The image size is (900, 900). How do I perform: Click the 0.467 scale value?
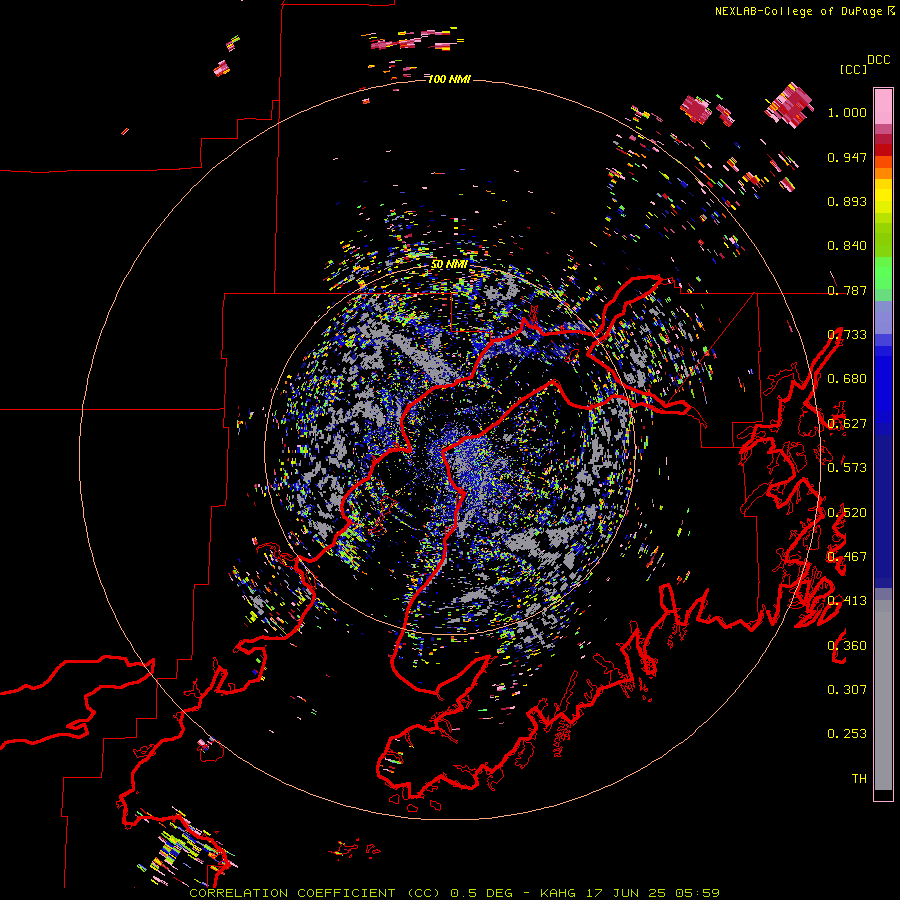click(x=847, y=557)
